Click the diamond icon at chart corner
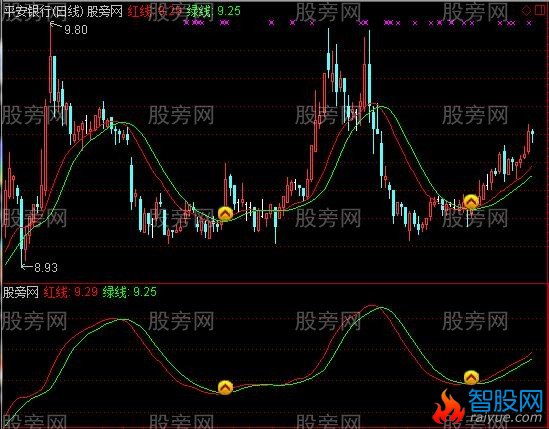The image size is (549, 429). [526, 11]
